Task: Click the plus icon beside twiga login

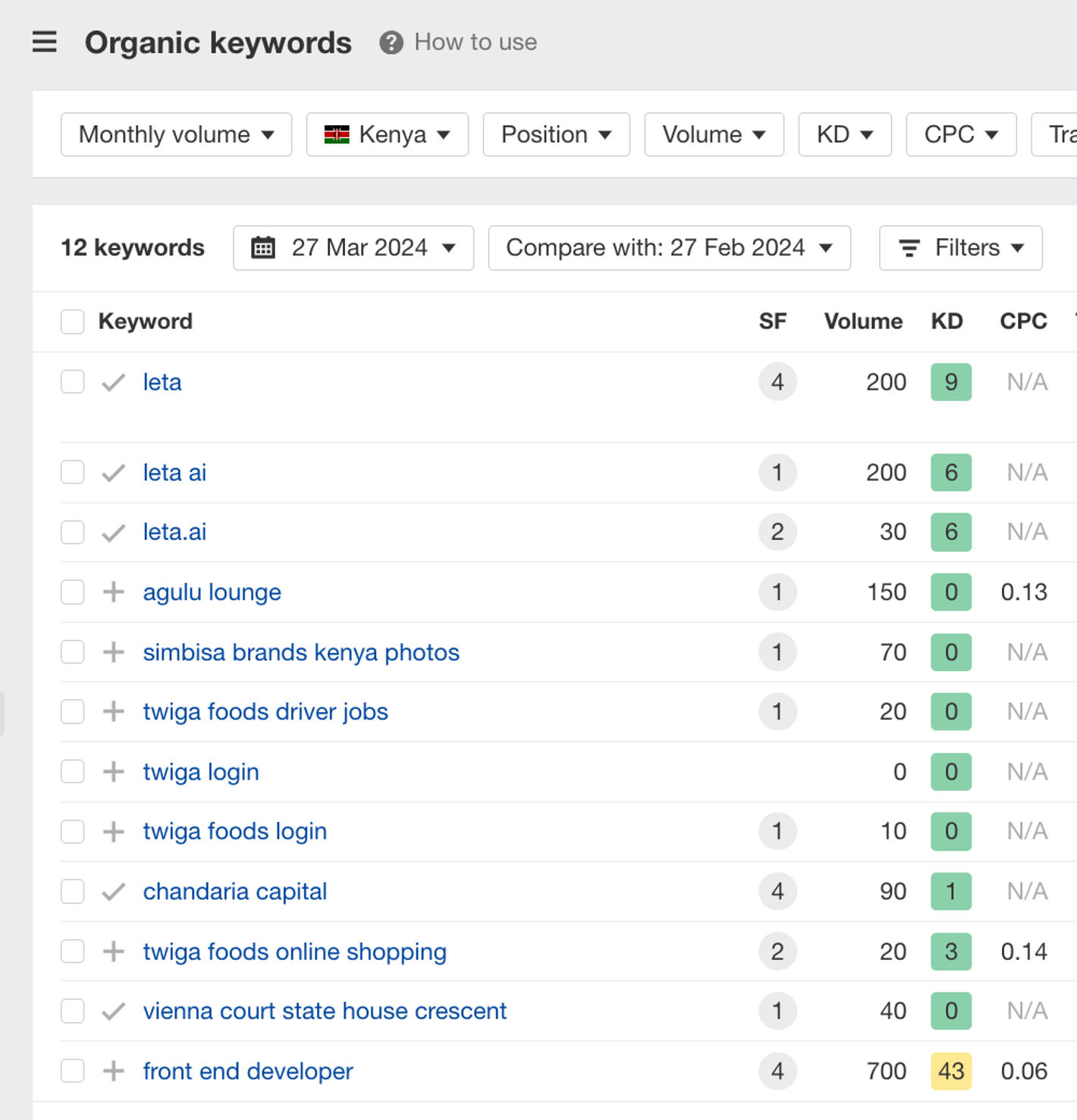Action: pyautogui.click(x=114, y=771)
